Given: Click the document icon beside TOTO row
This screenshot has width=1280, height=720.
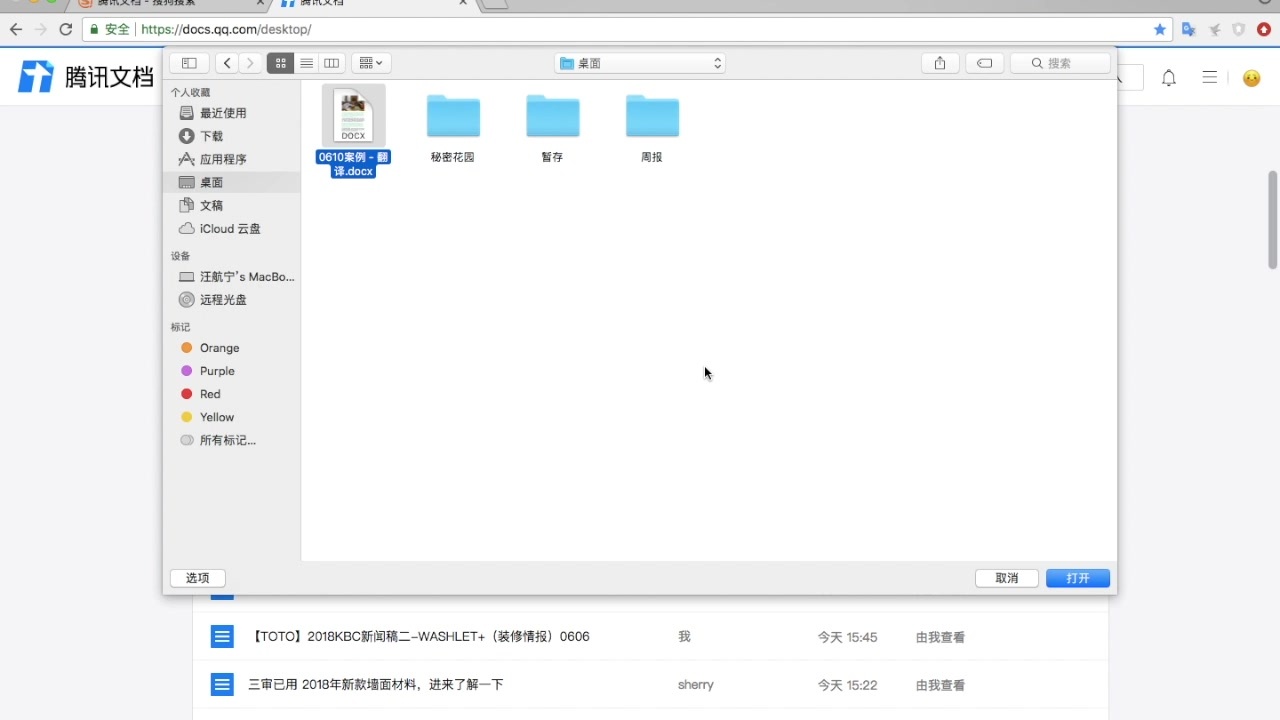Looking at the screenshot, I should pyautogui.click(x=222, y=636).
